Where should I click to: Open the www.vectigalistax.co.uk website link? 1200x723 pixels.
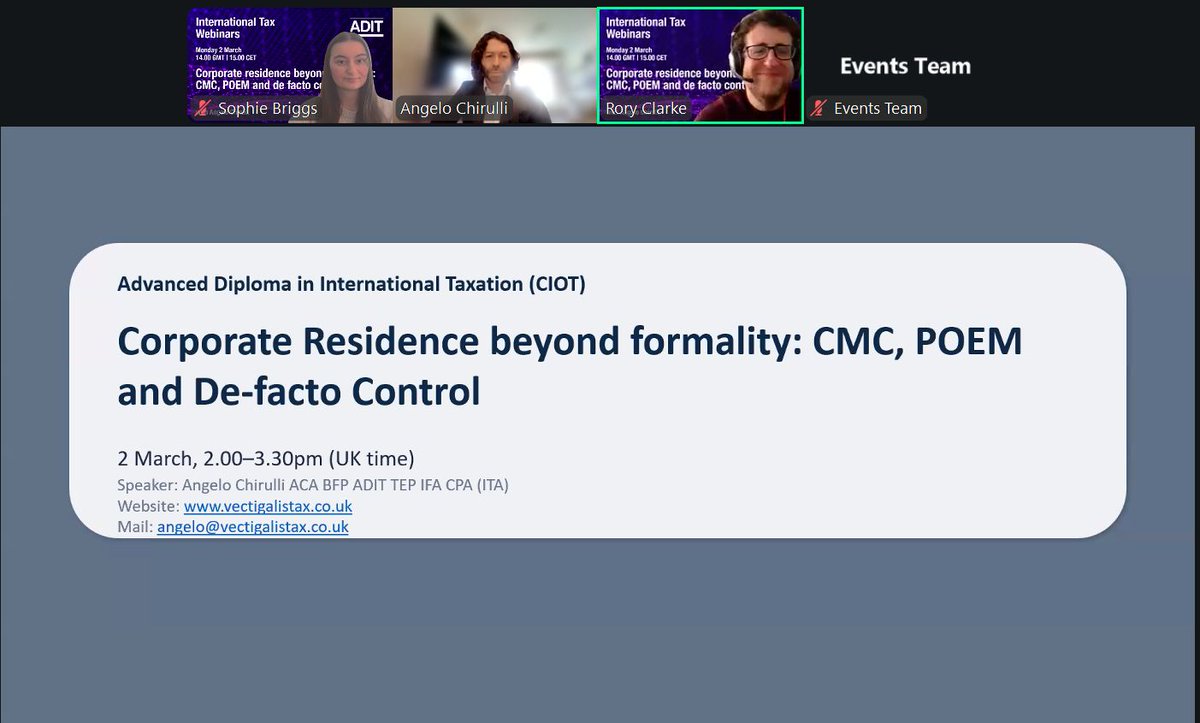(268, 507)
